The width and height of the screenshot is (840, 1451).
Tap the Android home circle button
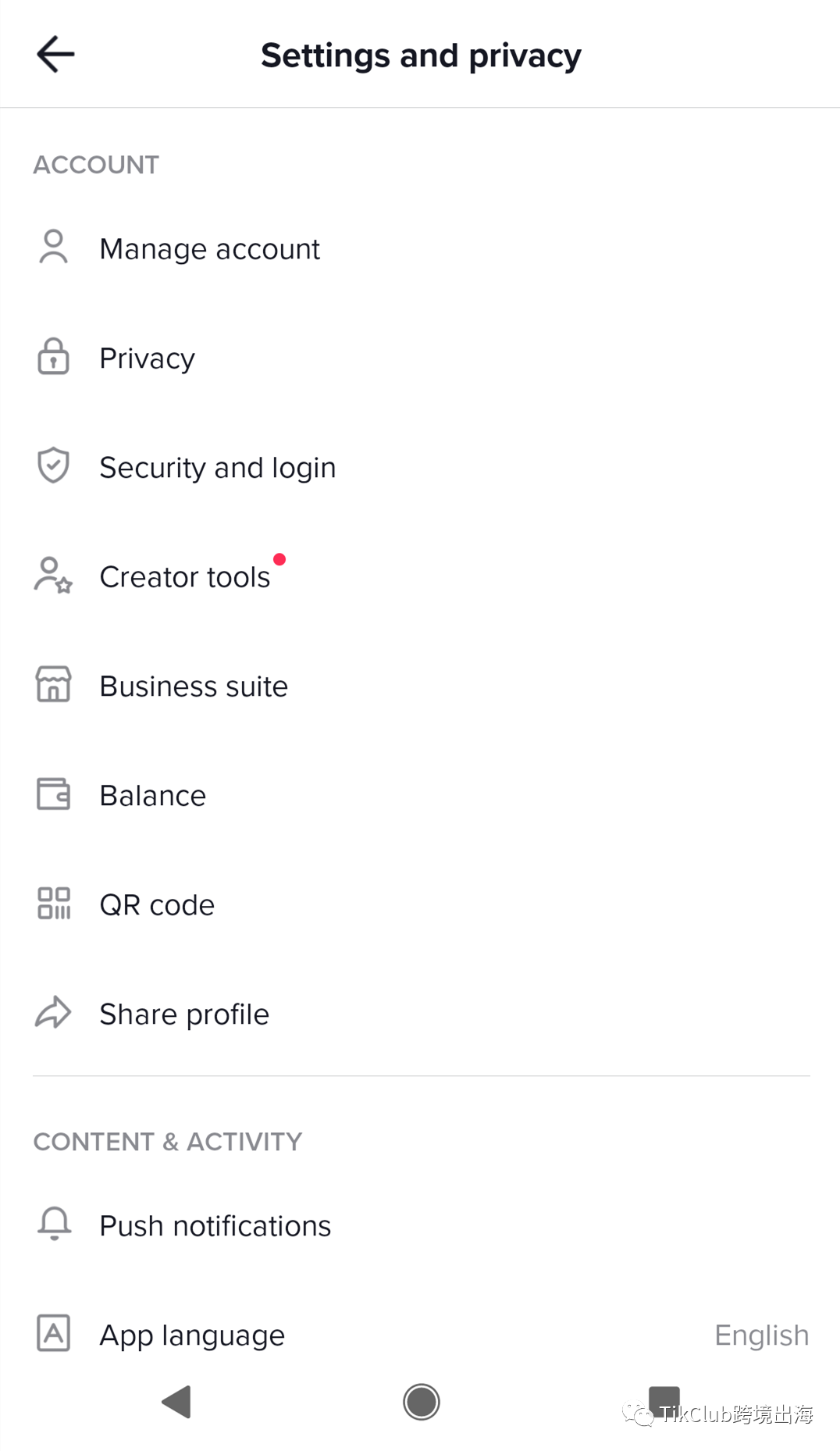tap(421, 1402)
